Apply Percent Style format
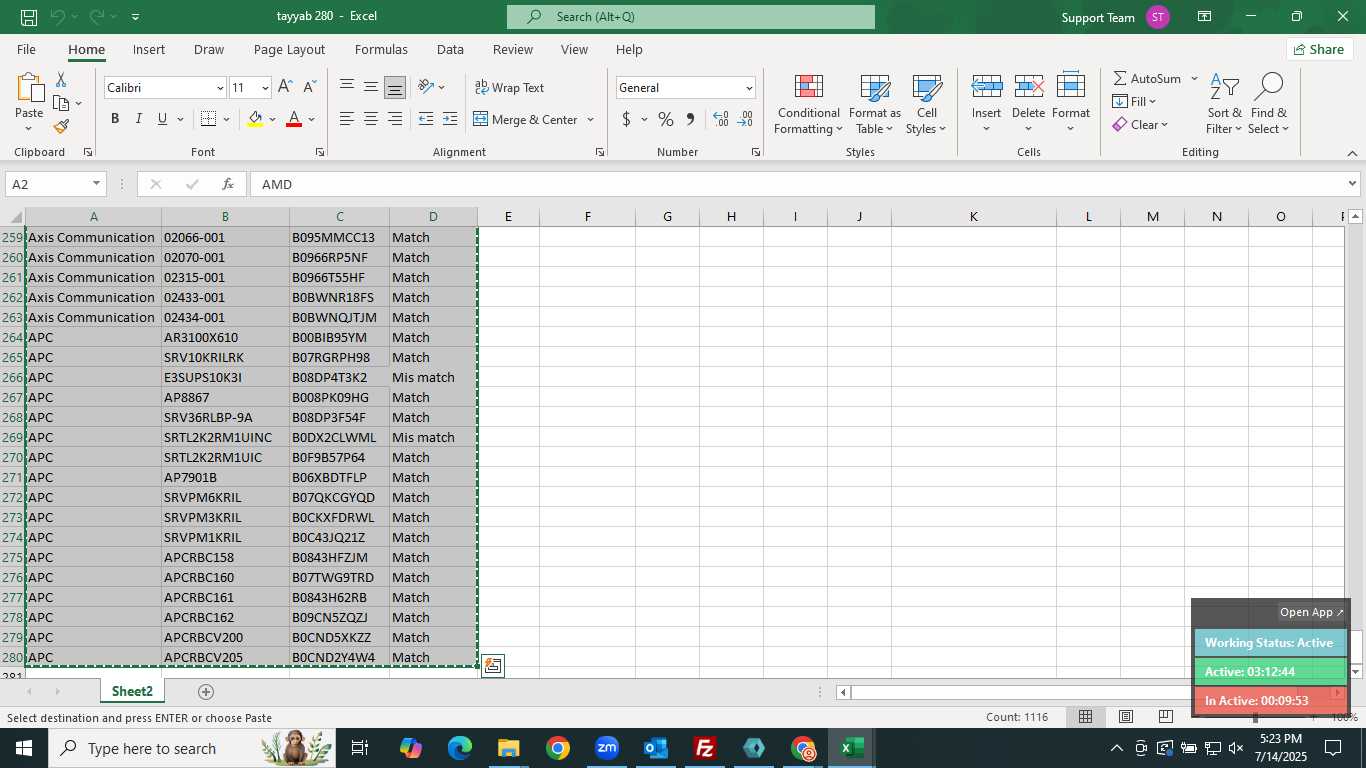This screenshot has height=768, width=1366. tap(665, 119)
